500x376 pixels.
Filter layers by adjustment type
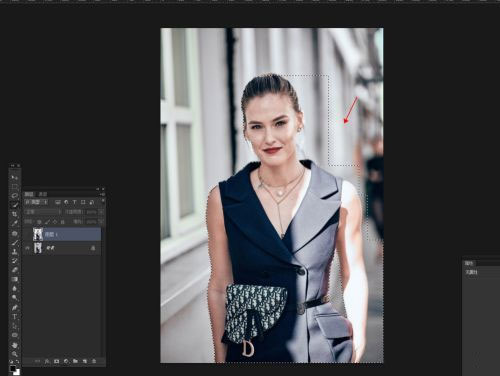tap(66, 202)
